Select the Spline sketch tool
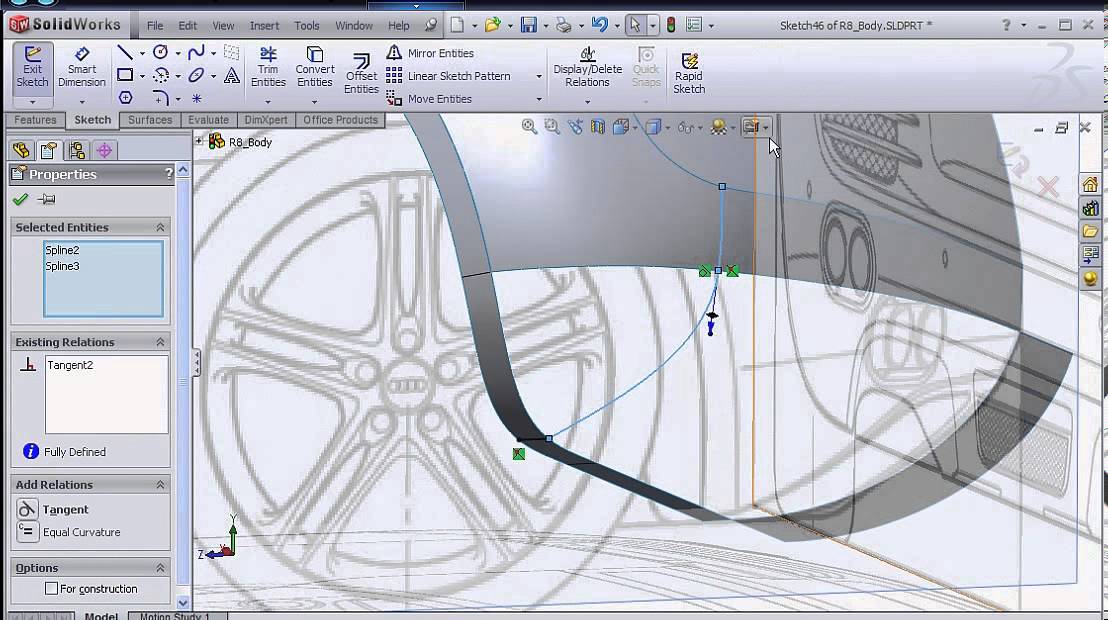1108x620 pixels. pos(196,52)
